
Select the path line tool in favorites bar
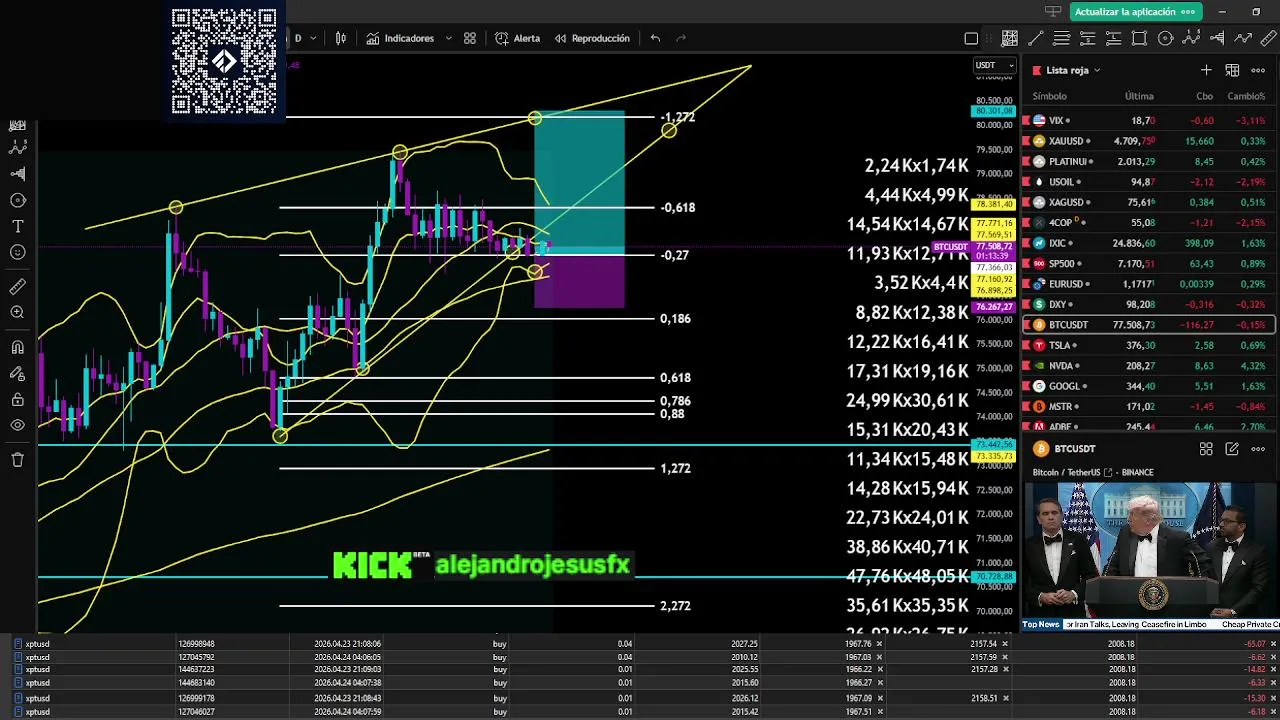1243,39
